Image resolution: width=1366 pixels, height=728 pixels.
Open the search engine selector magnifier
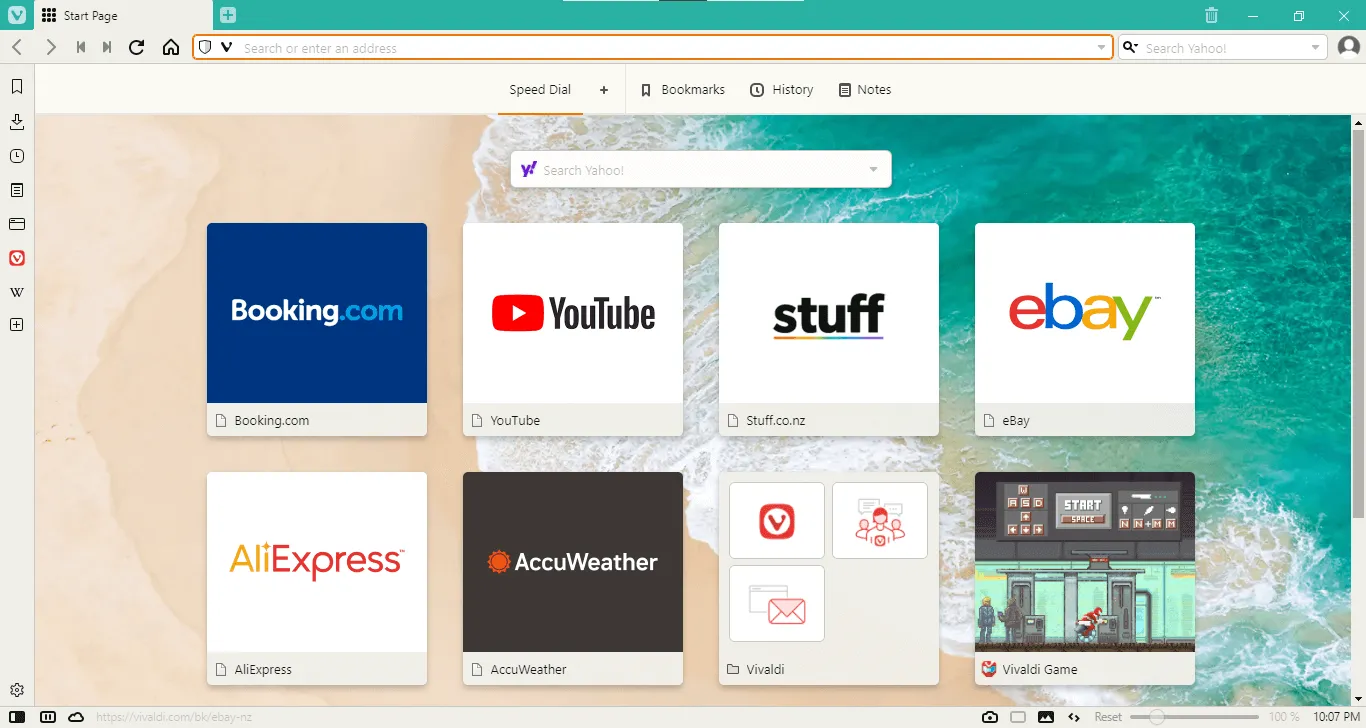[x=1131, y=47]
